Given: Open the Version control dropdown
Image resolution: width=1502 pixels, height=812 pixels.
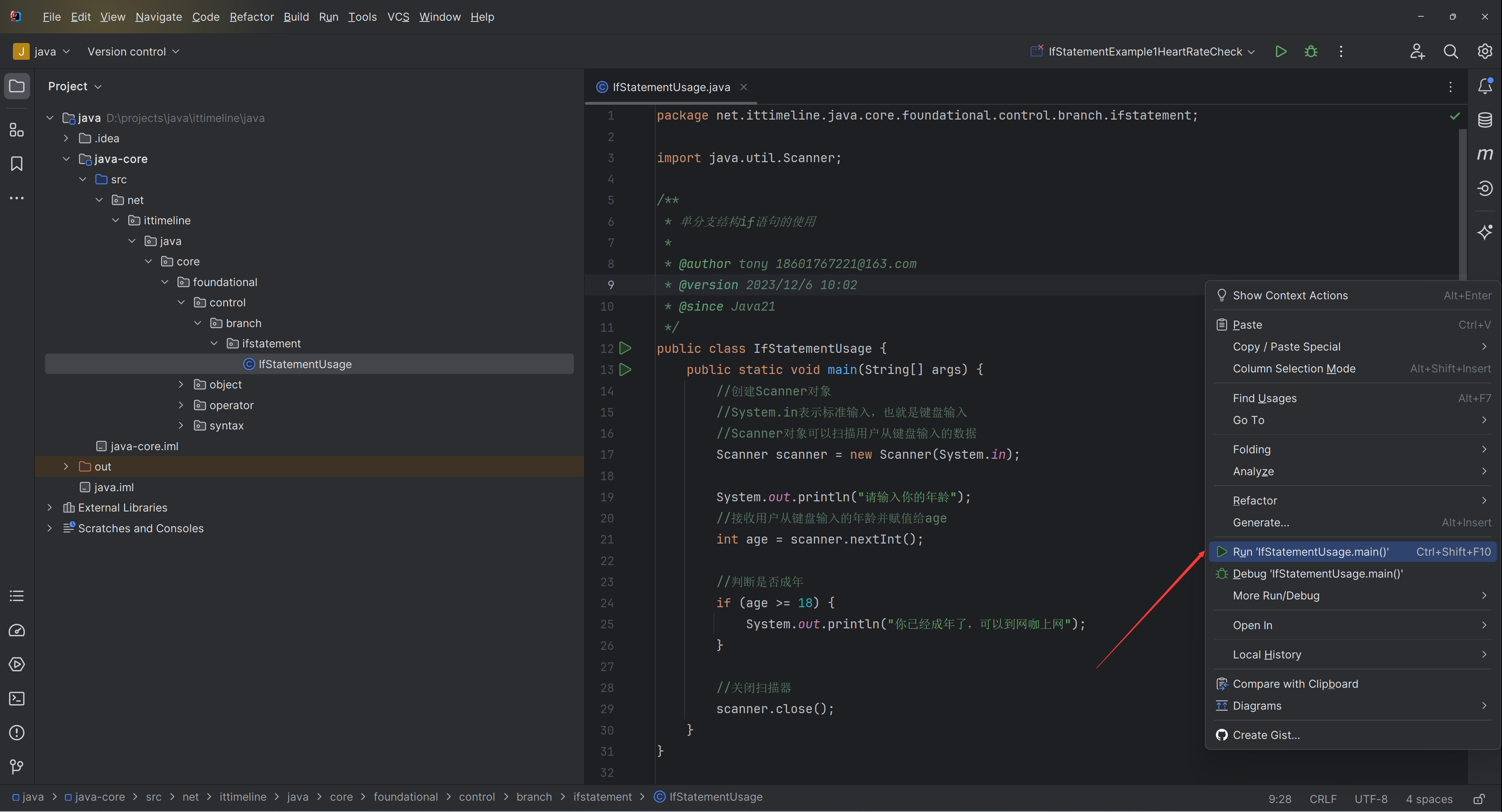Looking at the screenshot, I should coord(133,51).
